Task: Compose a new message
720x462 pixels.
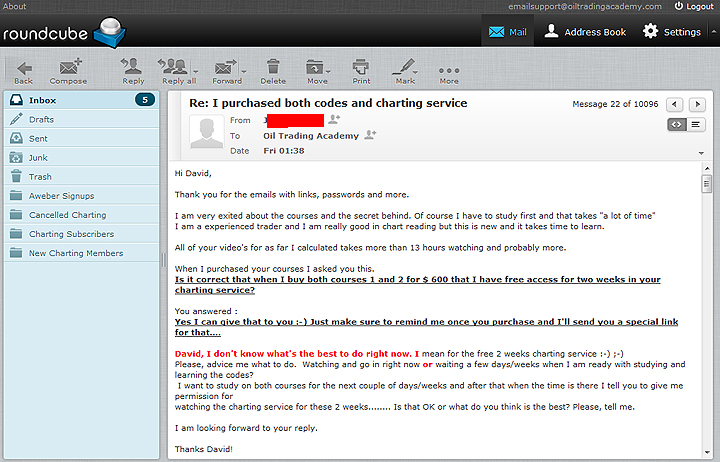Action: pos(68,73)
